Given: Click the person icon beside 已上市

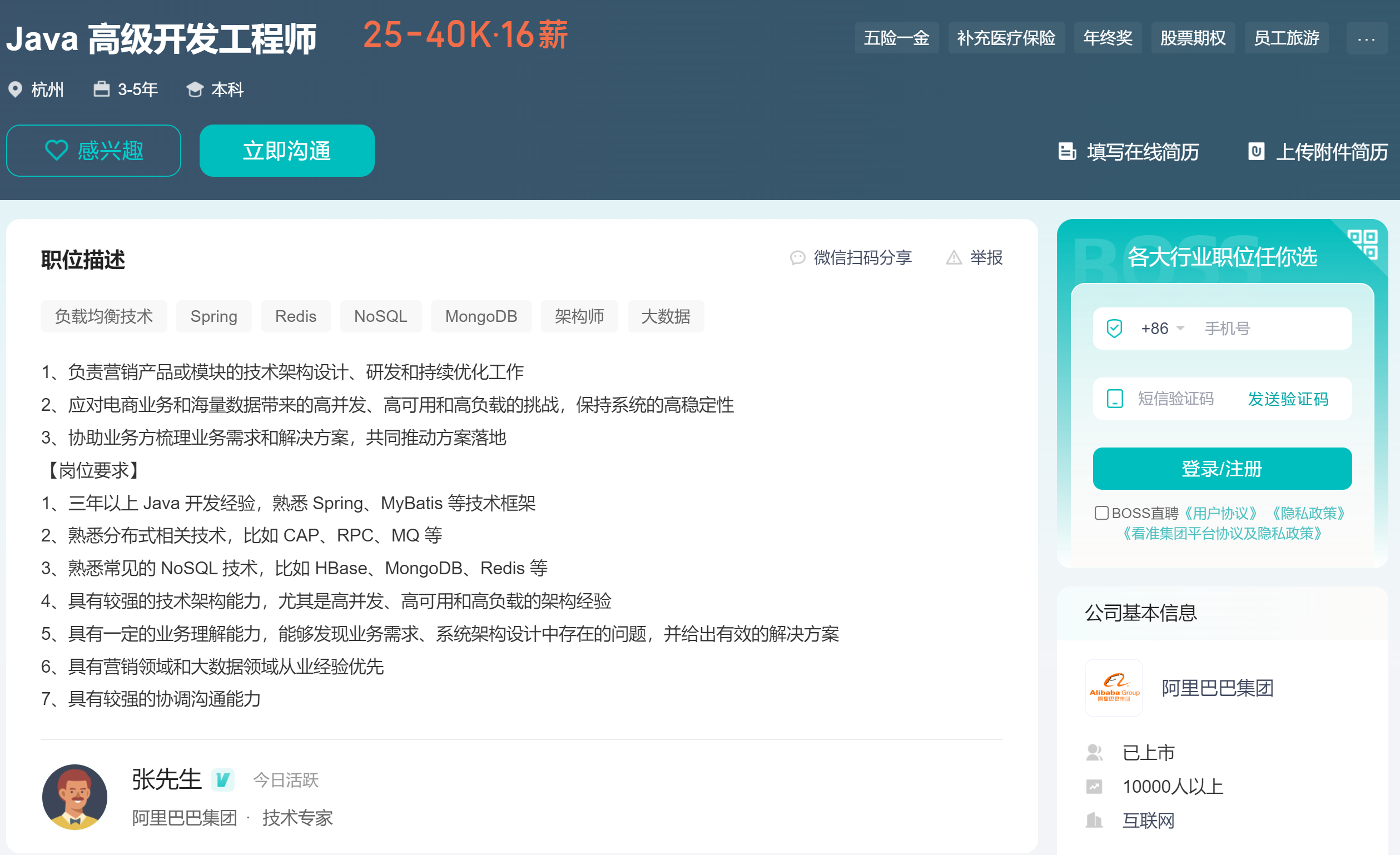Looking at the screenshot, I should 1094,753.
